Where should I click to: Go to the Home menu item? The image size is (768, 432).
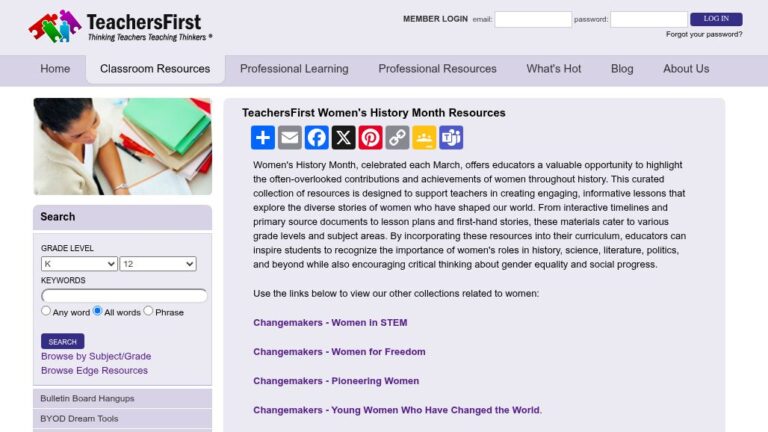(x=55, y=69)
